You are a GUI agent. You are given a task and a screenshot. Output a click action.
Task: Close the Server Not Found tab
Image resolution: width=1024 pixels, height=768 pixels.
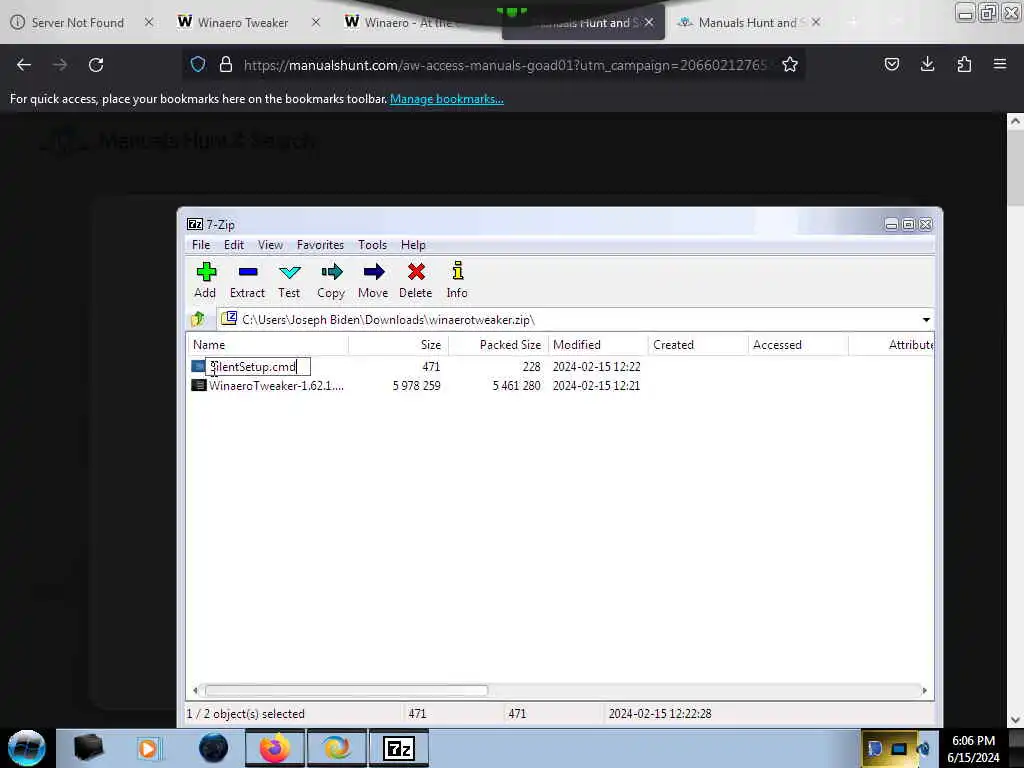[x=149, y=22]
